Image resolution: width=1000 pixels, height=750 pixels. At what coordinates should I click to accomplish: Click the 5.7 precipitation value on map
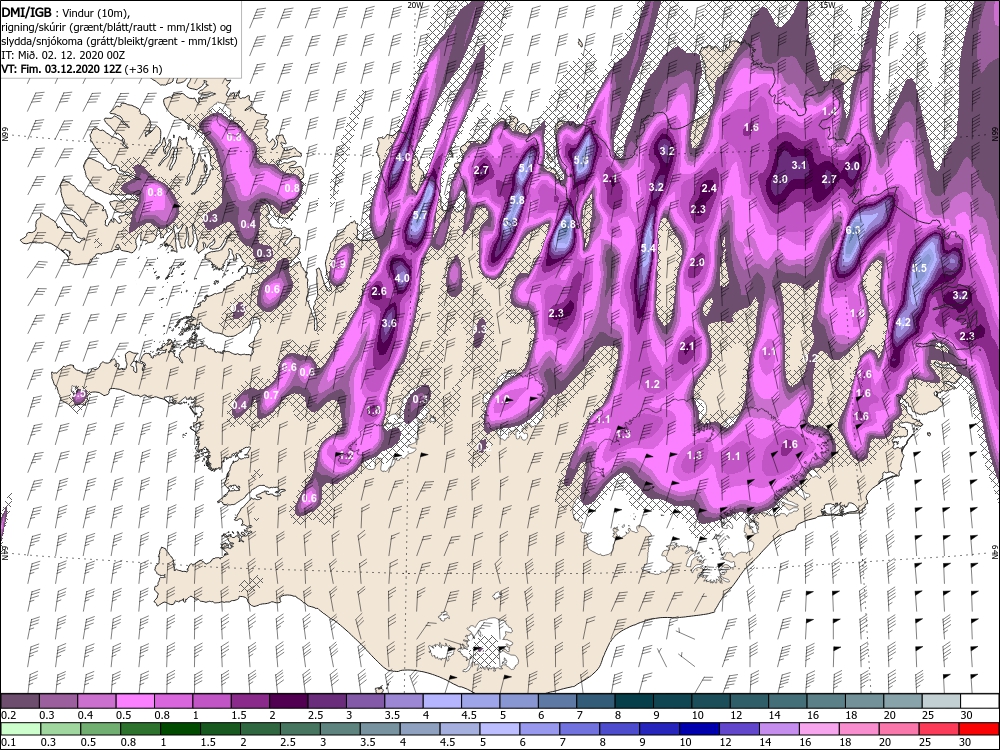click(x=420, y=216)
